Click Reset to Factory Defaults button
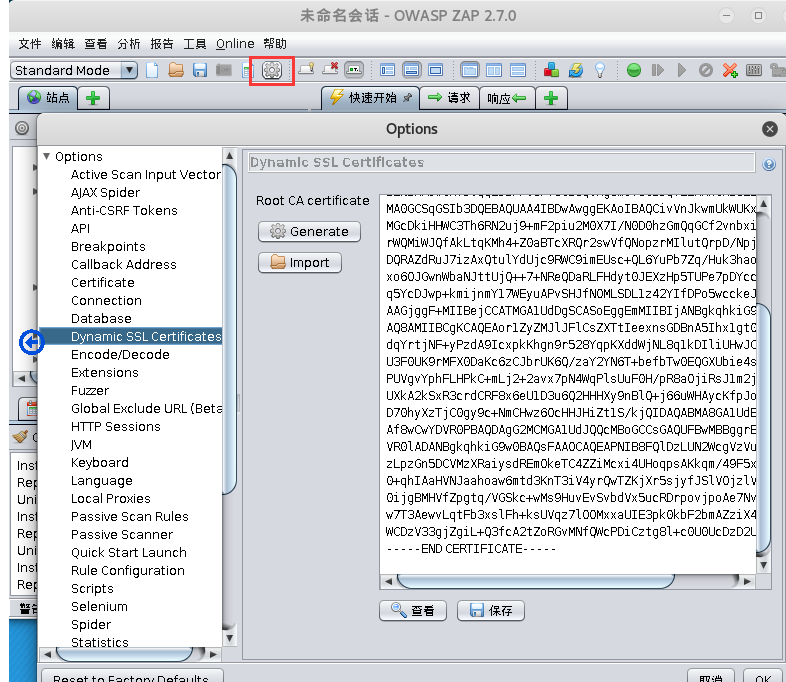The height and width of the screenshot is (682, 786). click(x=132, y=676)
